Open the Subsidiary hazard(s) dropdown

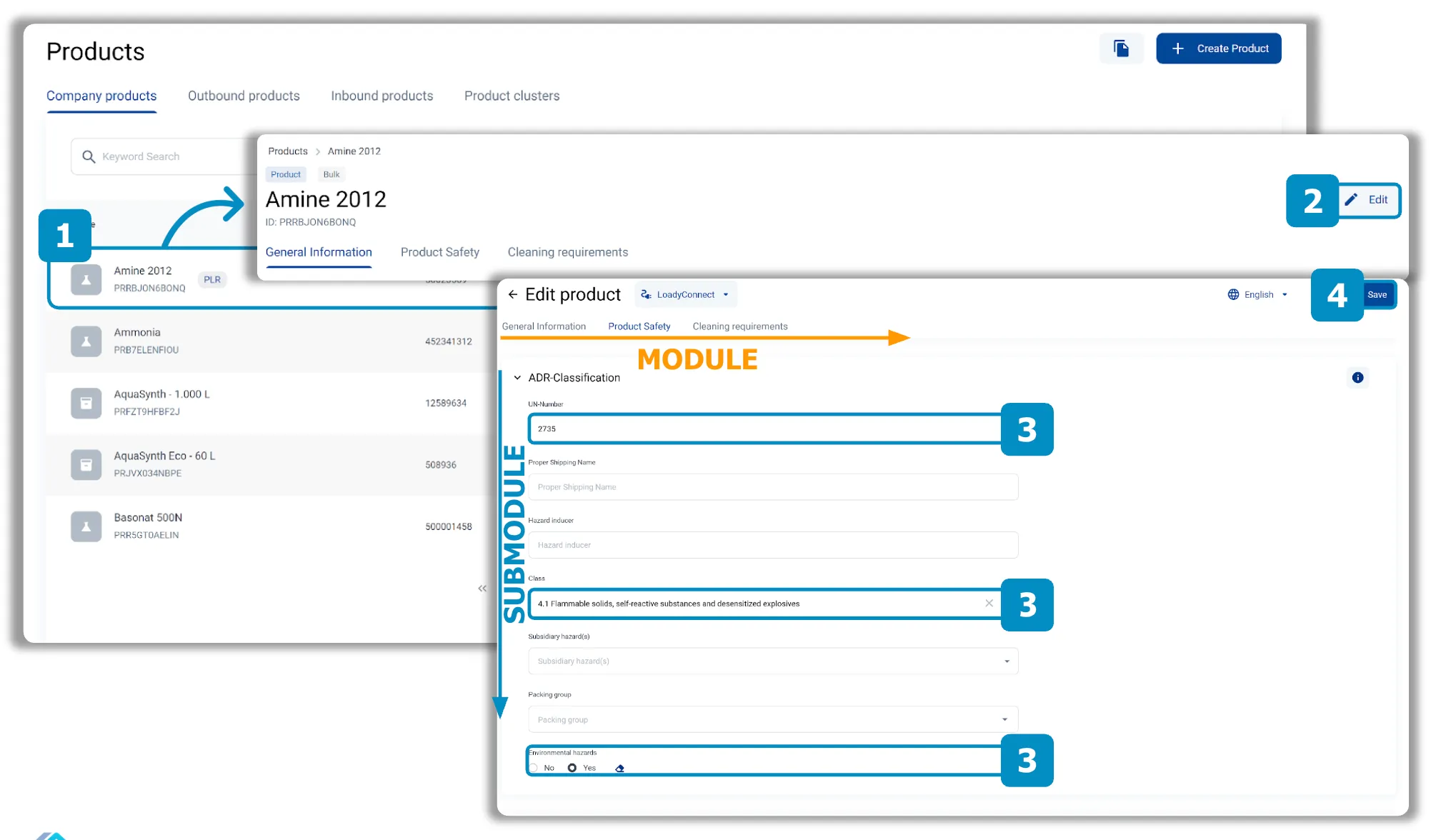tap(773, 661)
